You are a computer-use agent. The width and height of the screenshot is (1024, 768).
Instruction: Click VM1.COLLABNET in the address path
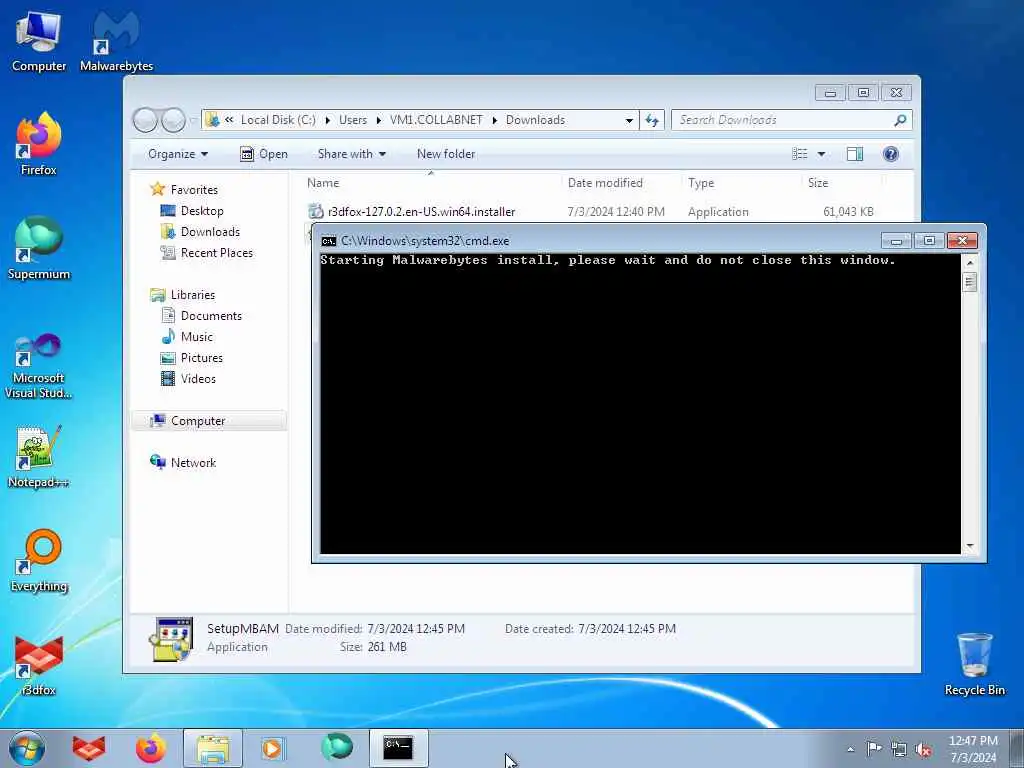point(436,120)
